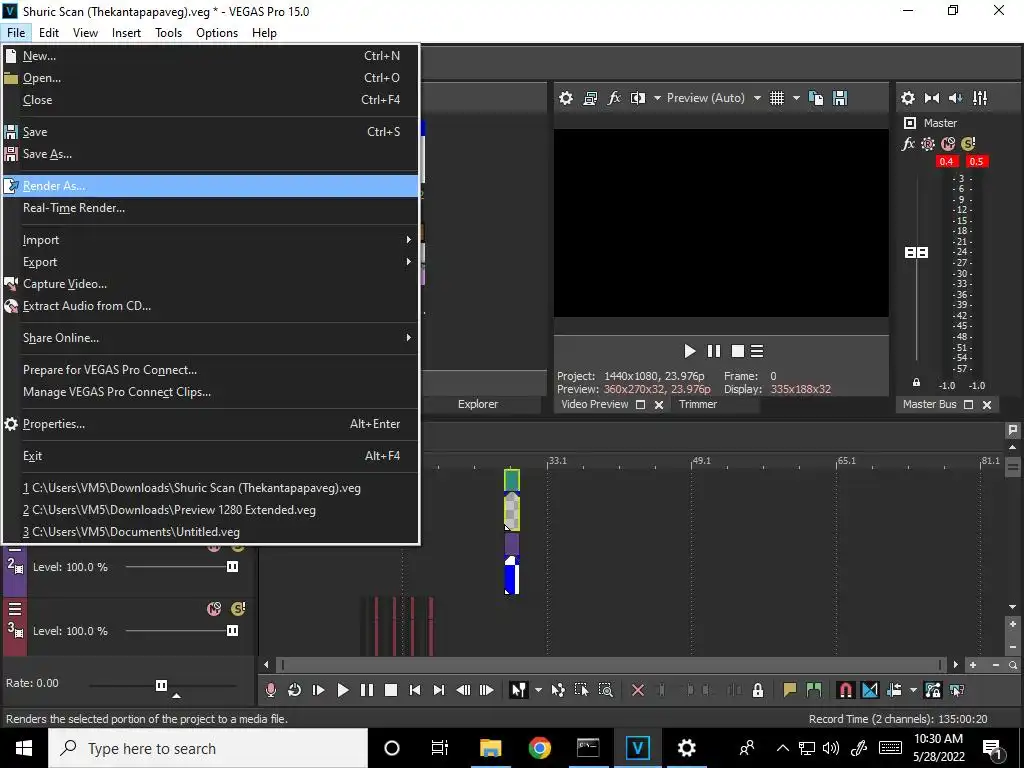Screen dimensions: 1024x768
Task: Click the split screen view icon
Action: tap(638, 98)
